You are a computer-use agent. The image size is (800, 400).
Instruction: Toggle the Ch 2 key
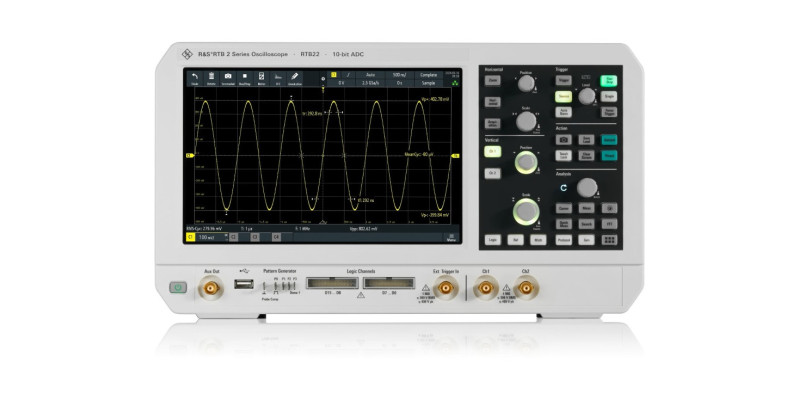[492, 173]
